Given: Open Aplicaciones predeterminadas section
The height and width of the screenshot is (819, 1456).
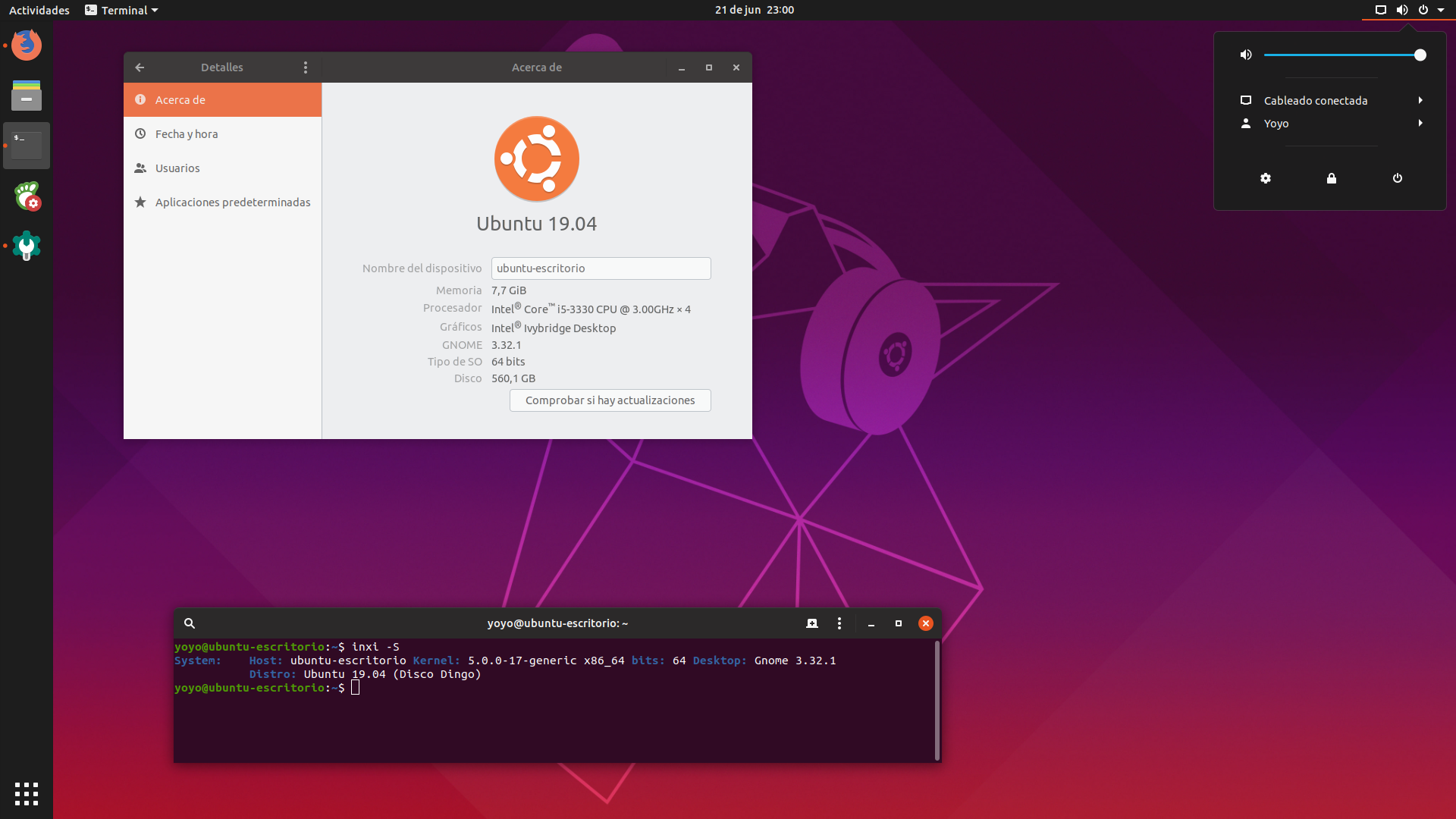Looking at the screenshot, I should coord(232,202).
